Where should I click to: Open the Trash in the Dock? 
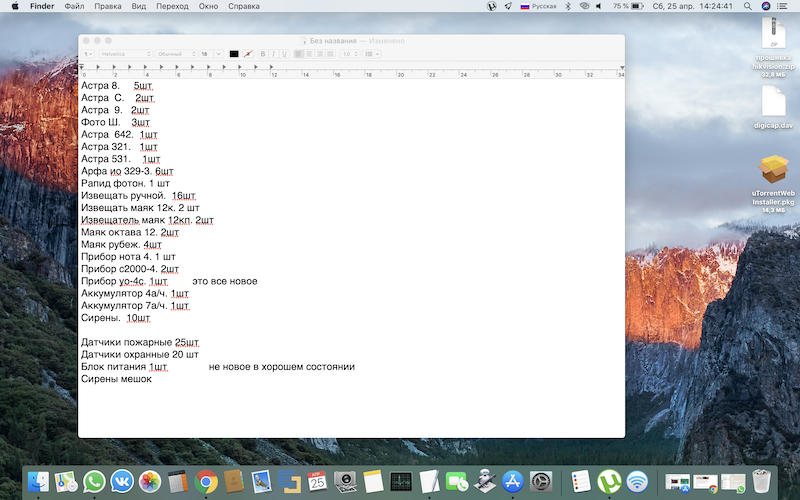[761, 482]
